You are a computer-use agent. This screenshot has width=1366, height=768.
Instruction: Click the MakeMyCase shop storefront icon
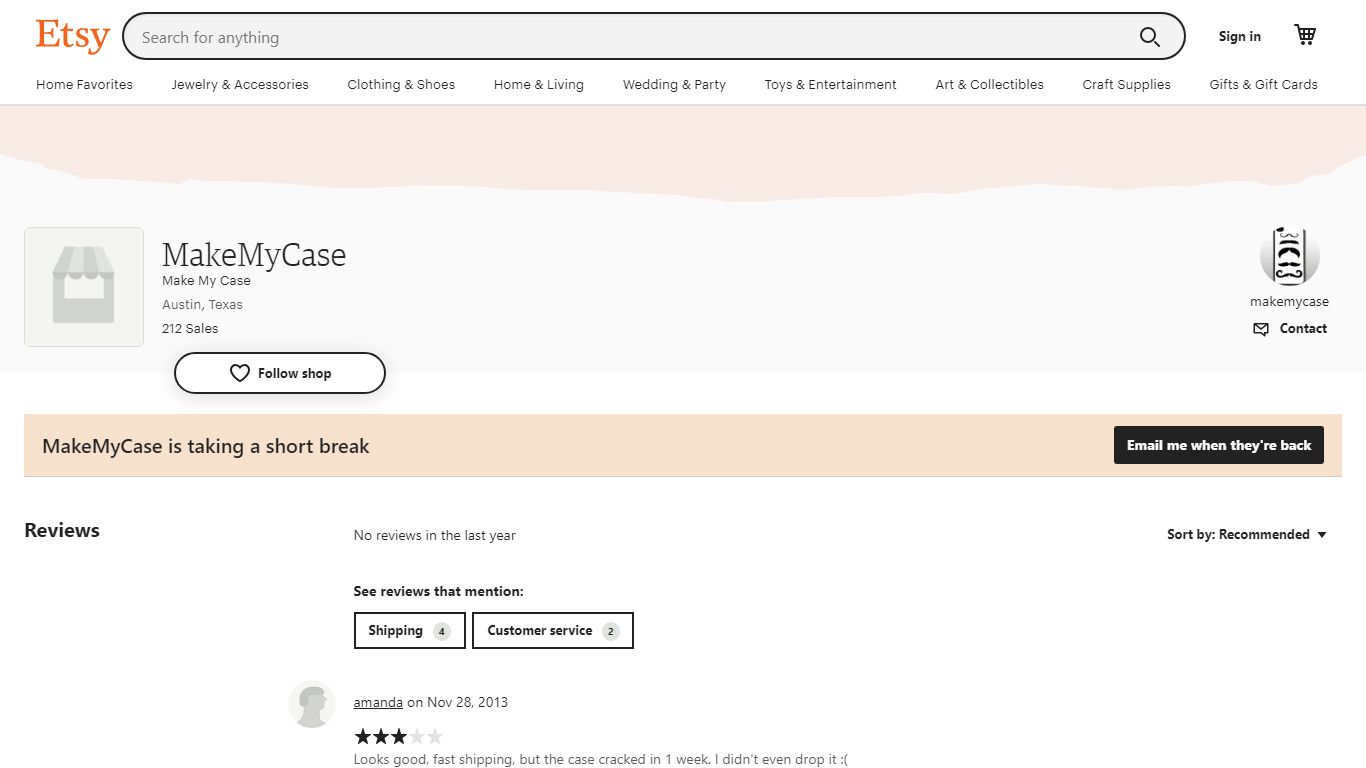[84, 287]
